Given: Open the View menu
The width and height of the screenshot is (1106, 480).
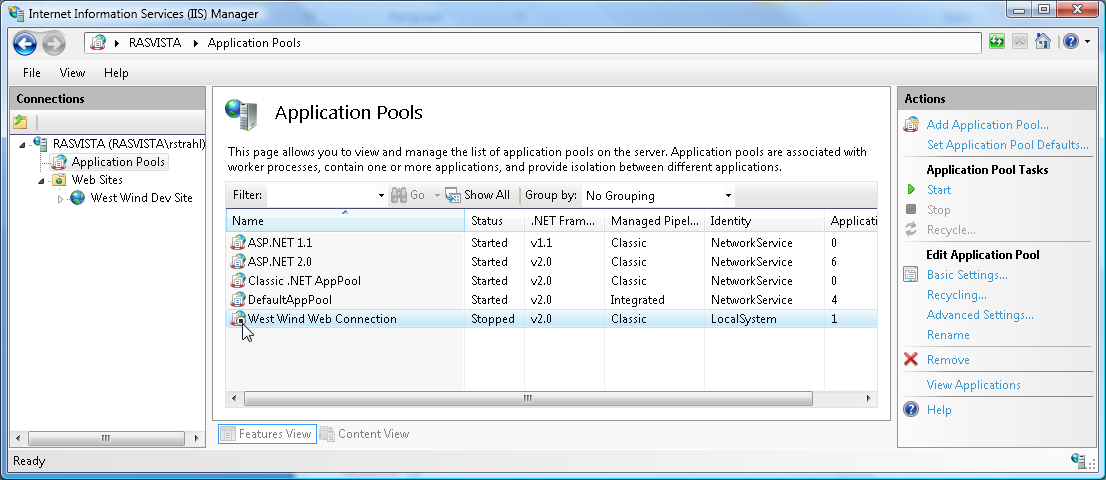Looking at the screenshot, I should click(x=72, y=73).
